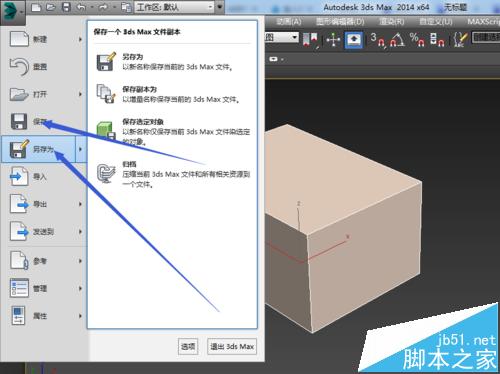
Task: Click 保存 floppy disk icon in left menu
Action: [19, 122]
